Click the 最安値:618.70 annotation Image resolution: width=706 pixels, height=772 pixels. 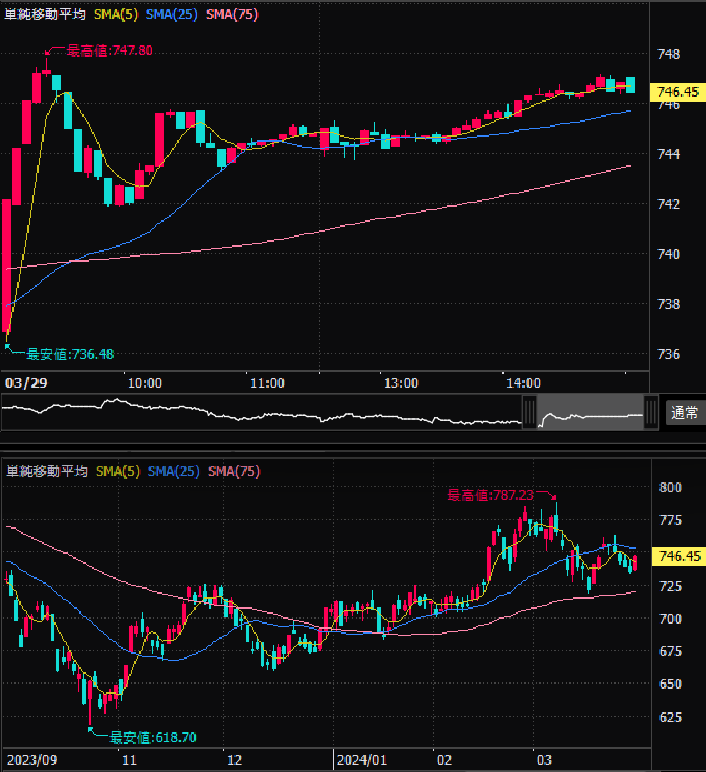click(153, 737)
